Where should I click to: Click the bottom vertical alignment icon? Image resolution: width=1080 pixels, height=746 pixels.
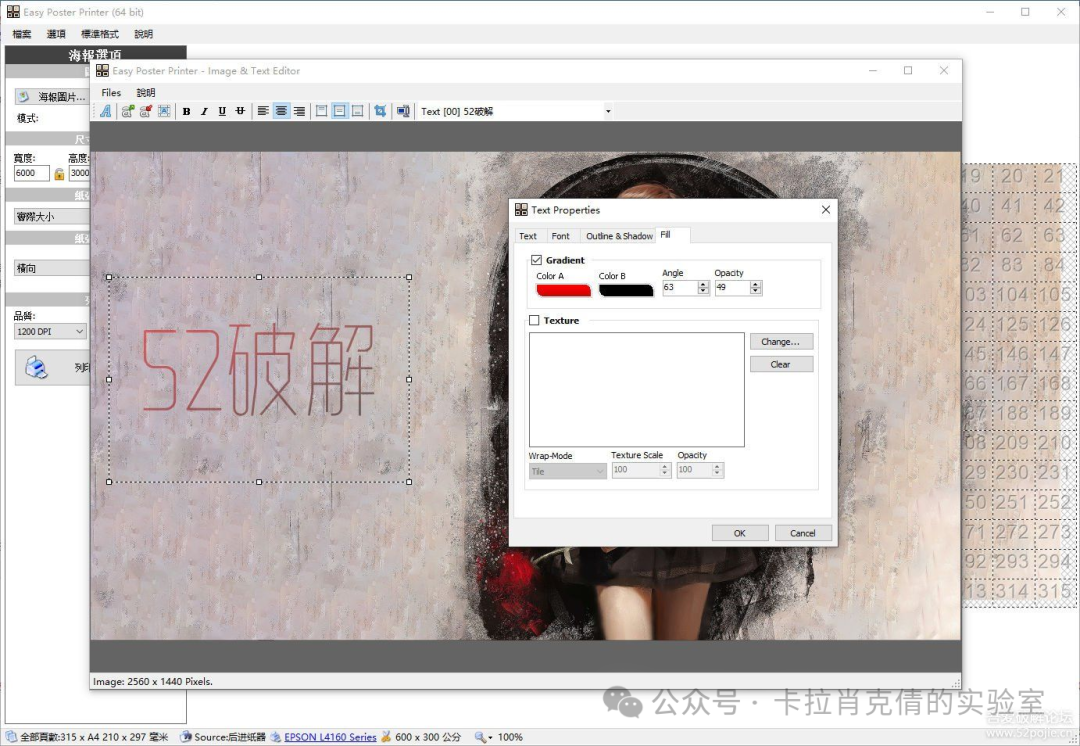coord(357,111)
